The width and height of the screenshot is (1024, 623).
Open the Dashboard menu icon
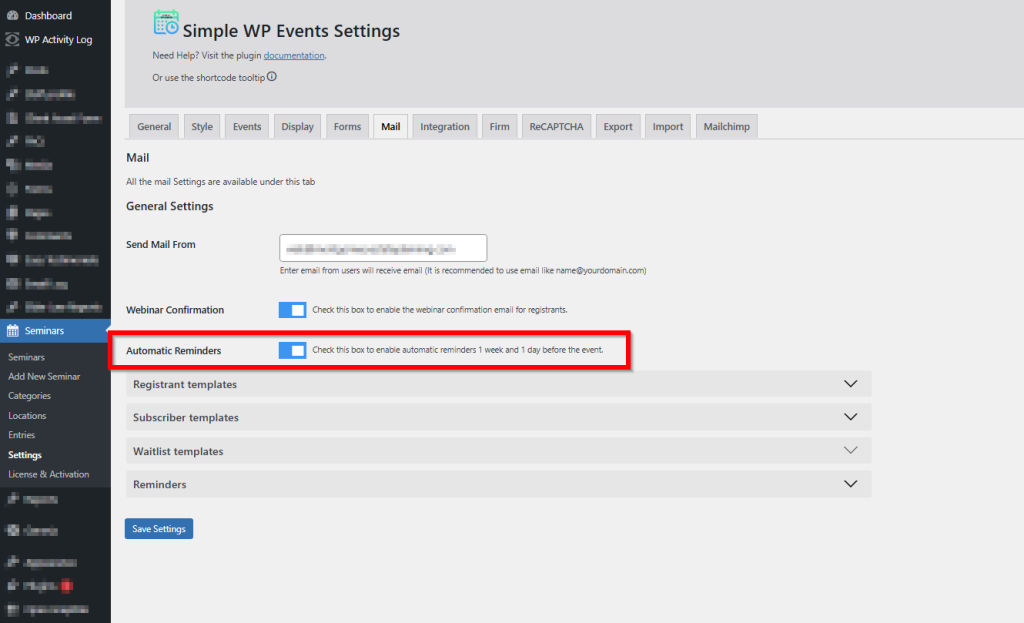click(12, 15)
